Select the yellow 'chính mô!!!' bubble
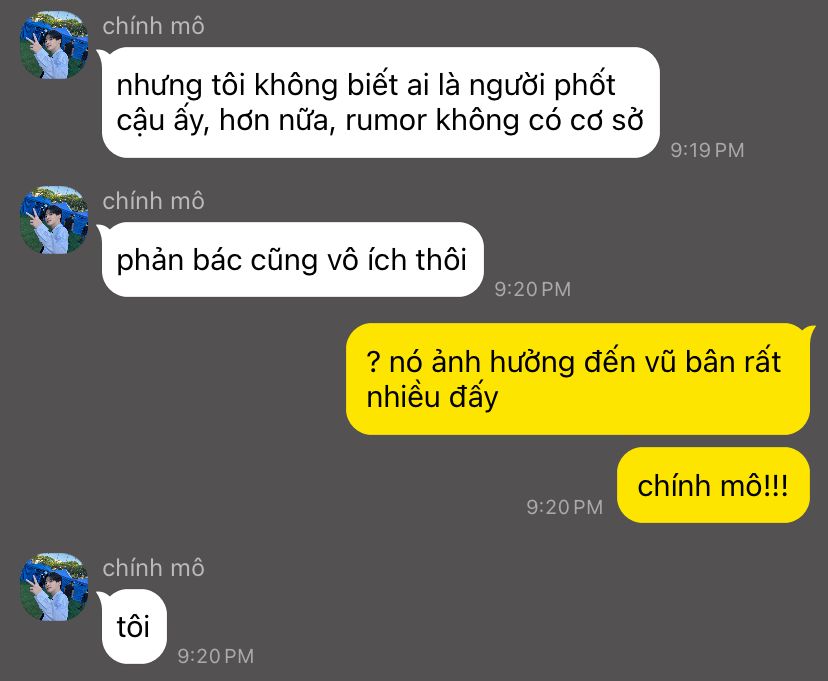The image size is (828, 681). point(713,485)
